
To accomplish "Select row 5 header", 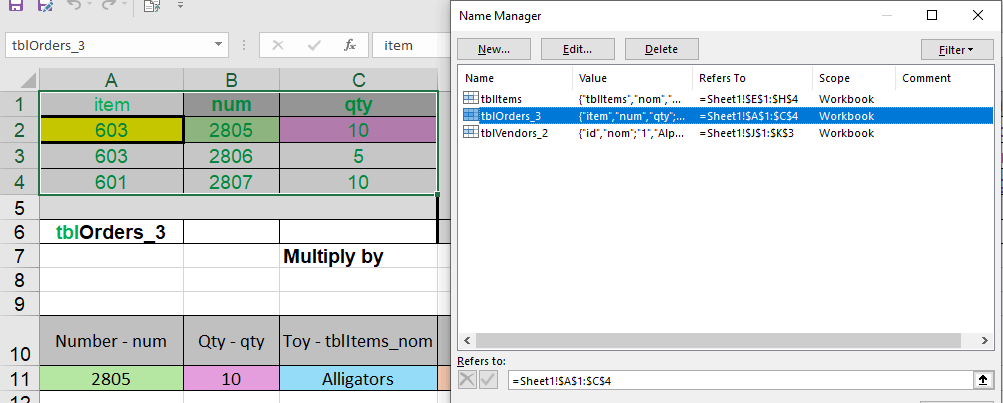I will pos(19,208).
